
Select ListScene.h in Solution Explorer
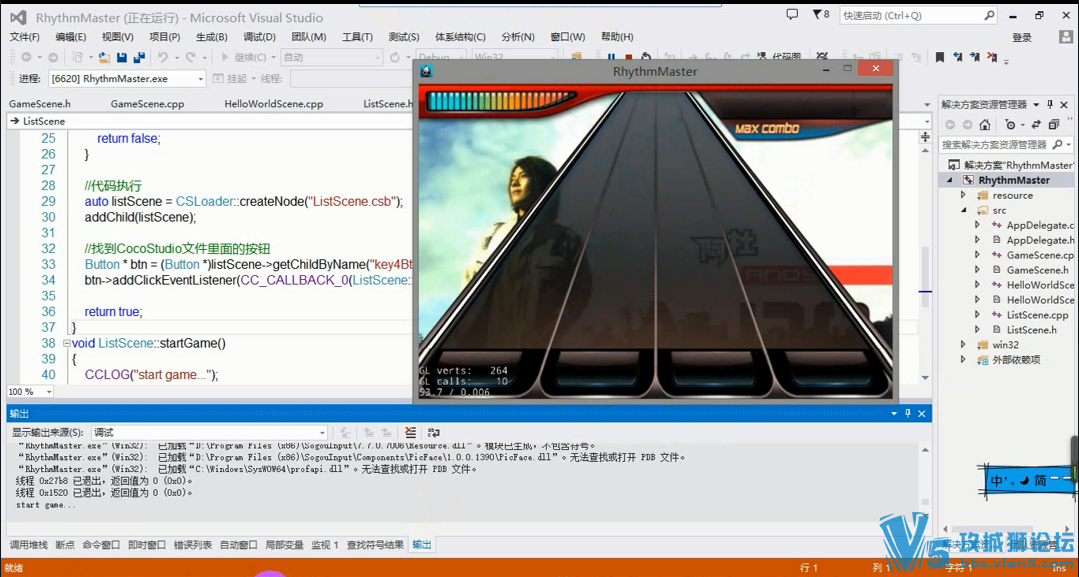pos(1031,330)
